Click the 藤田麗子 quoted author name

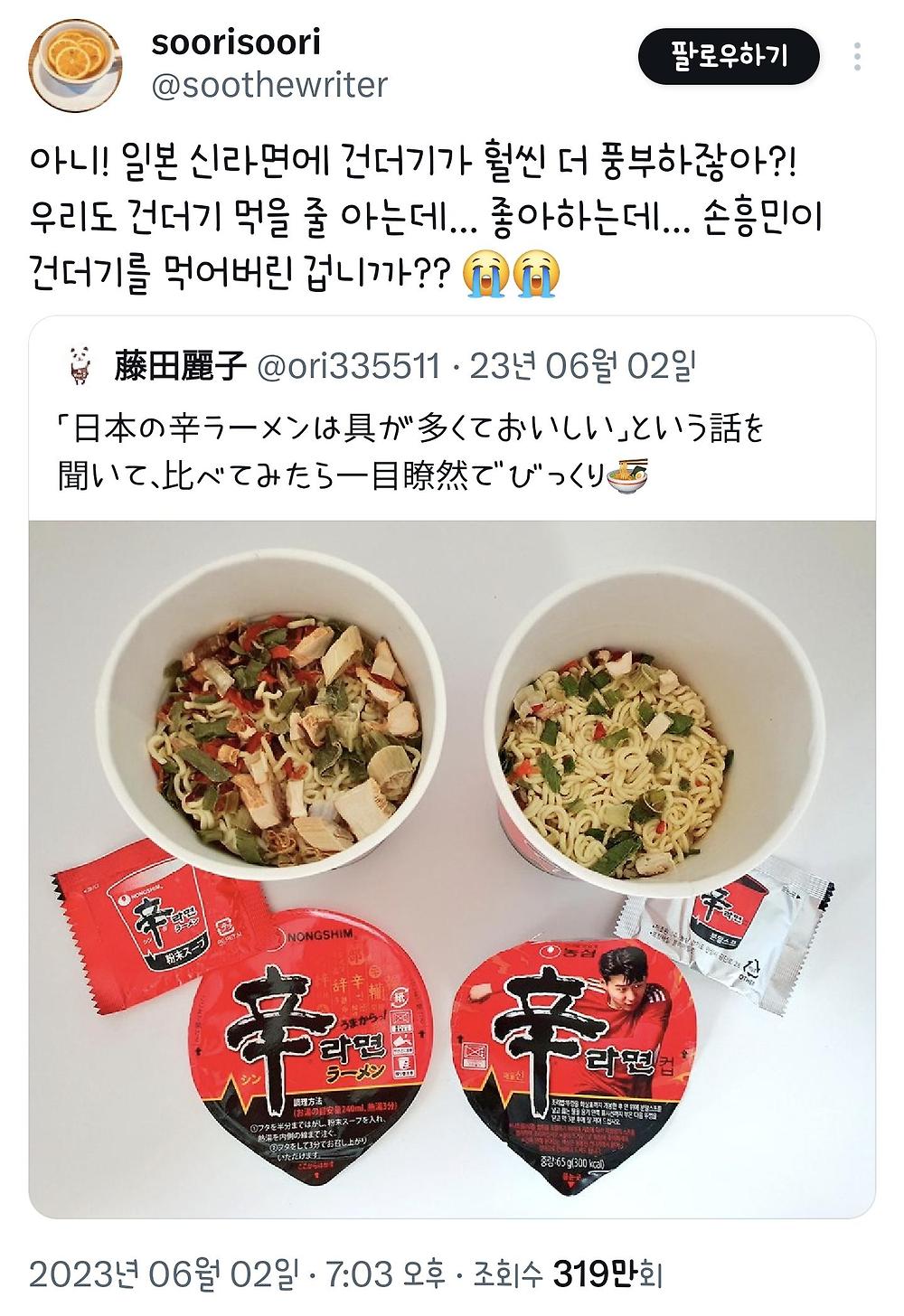point(179,366)
